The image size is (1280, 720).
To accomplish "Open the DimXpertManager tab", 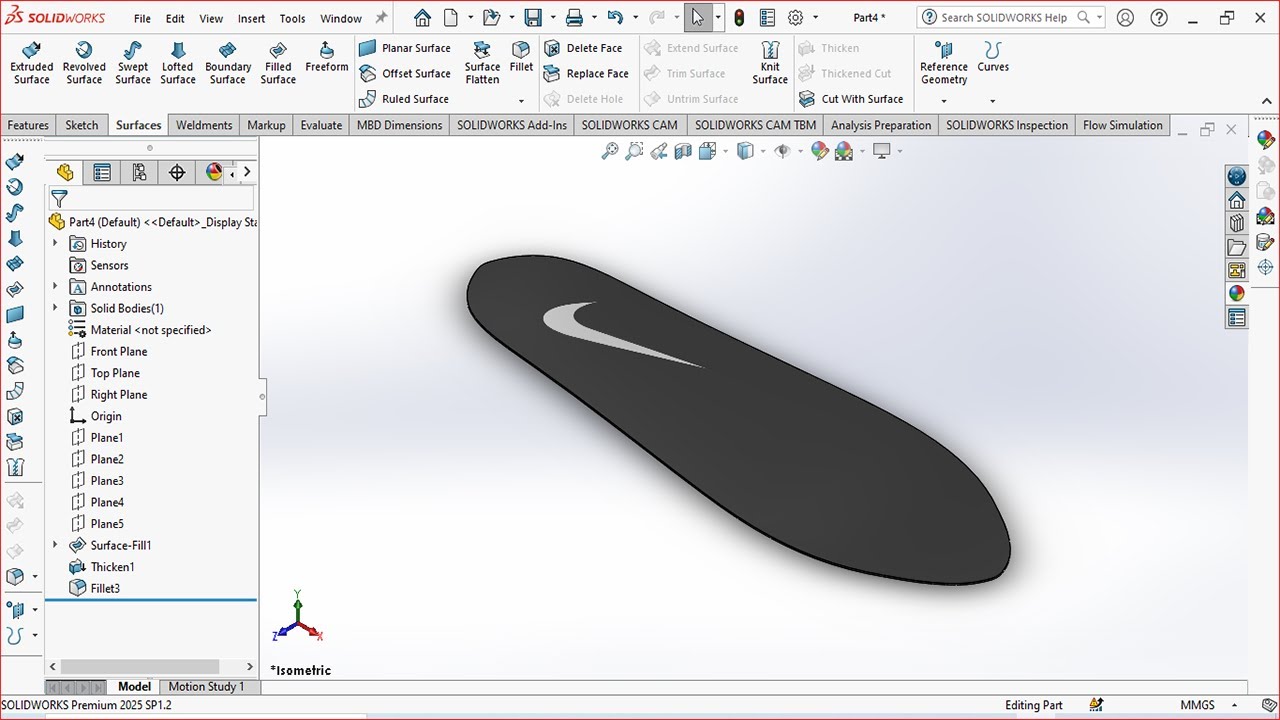I will 177,173.
